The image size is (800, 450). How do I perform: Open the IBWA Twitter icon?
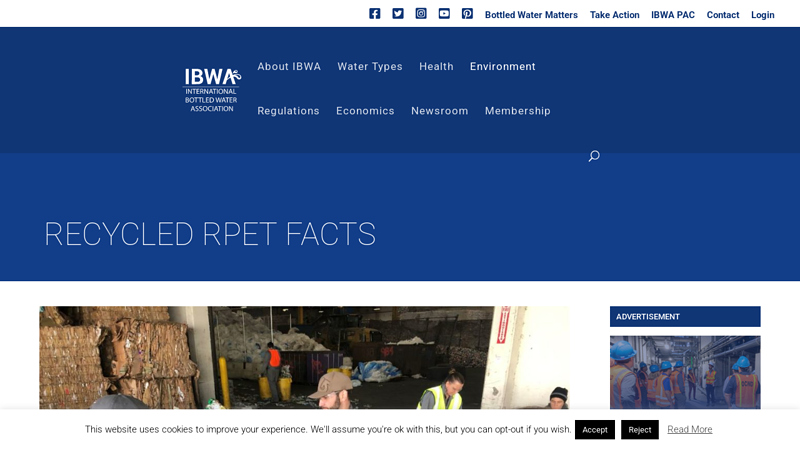[398, 14]
